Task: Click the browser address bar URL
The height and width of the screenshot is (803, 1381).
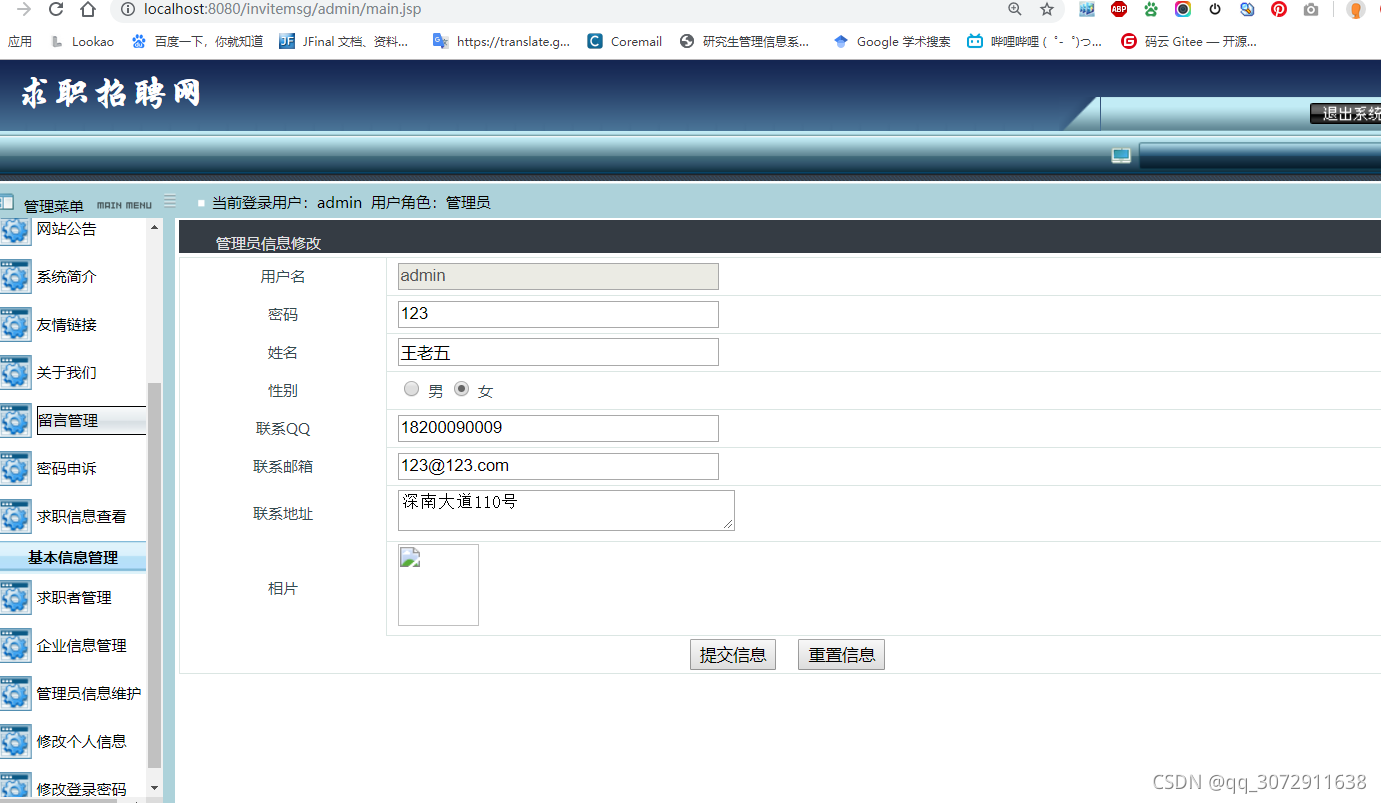Action: coord(282,9)
